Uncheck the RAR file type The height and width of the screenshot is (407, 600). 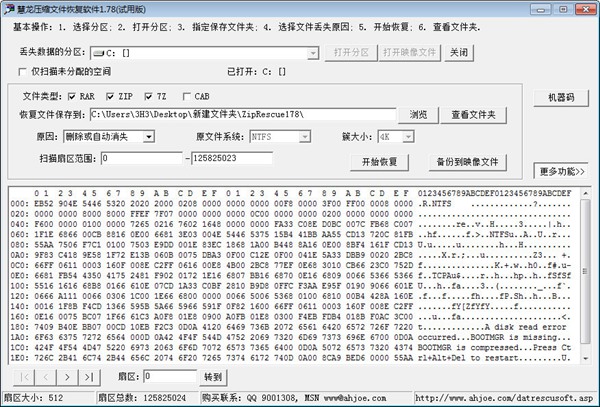pos(72,96)
